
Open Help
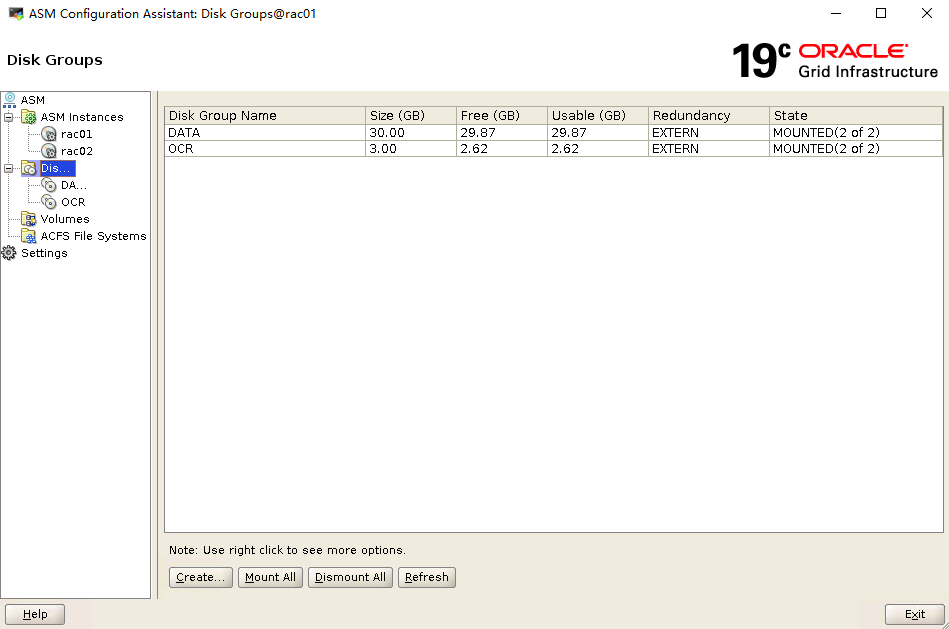coord(35,614)
